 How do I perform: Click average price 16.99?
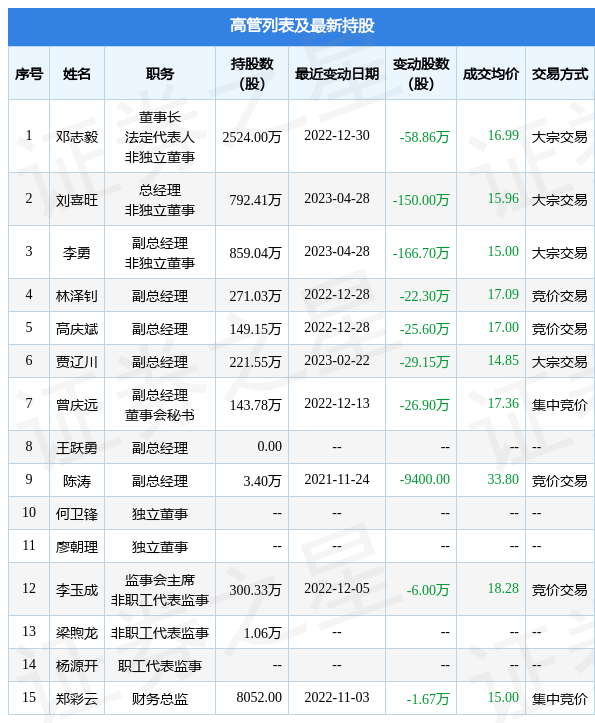503,136
